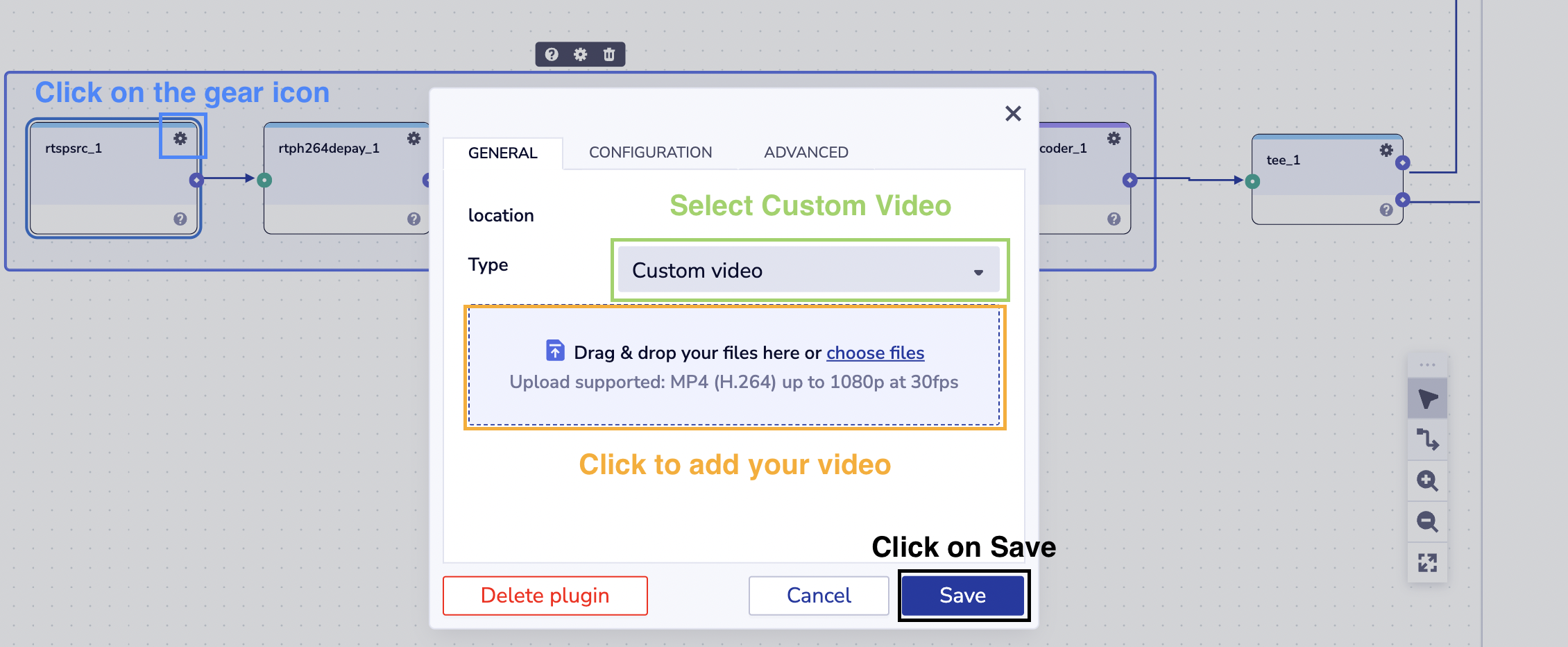Click the fit-to-screen icon

tap(1427, 562)
